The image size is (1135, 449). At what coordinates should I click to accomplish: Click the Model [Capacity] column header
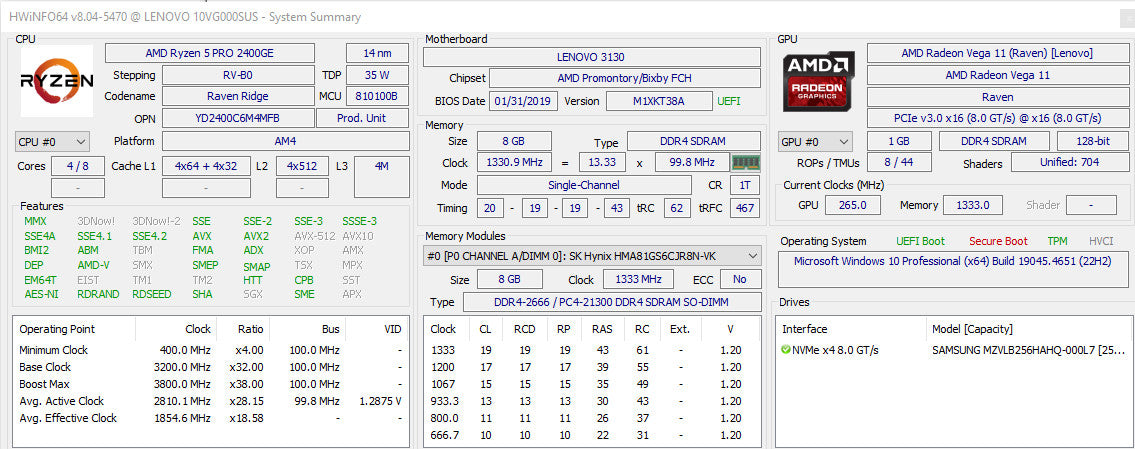[x=972, y=329]
